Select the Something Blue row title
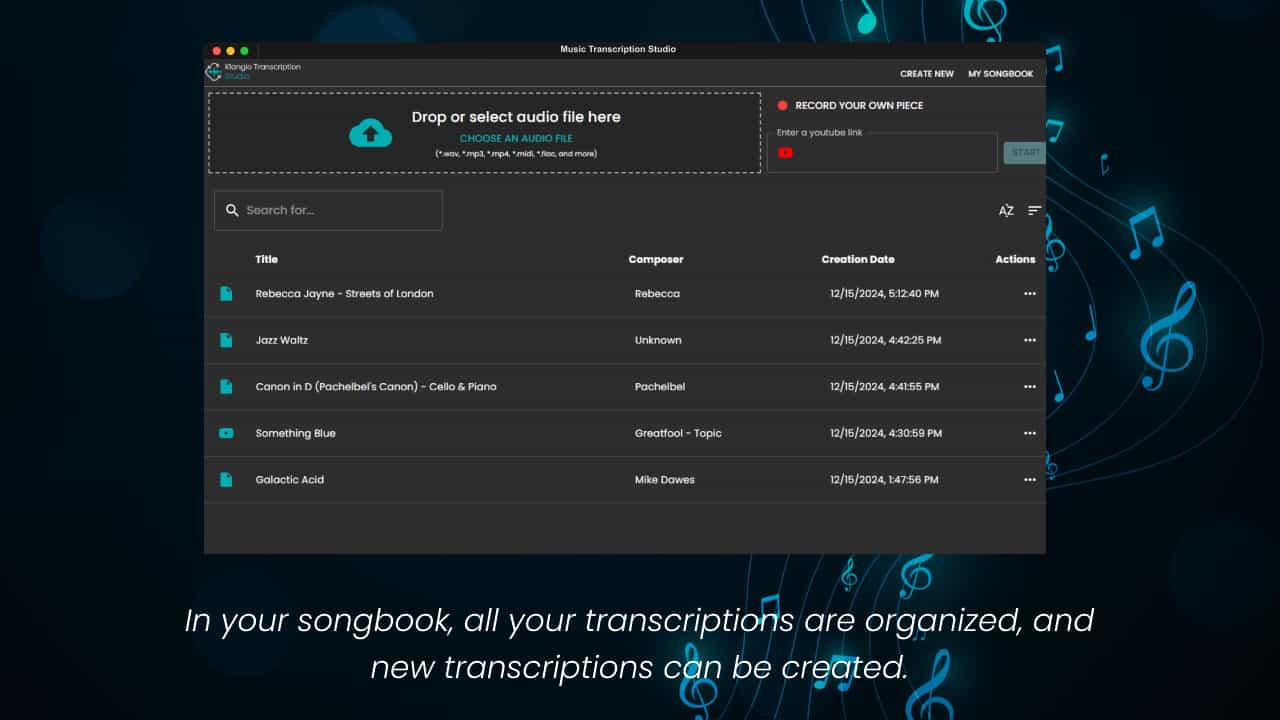Image resolution: width=1280 pixels, height=720 pixels. click(295, 433)
